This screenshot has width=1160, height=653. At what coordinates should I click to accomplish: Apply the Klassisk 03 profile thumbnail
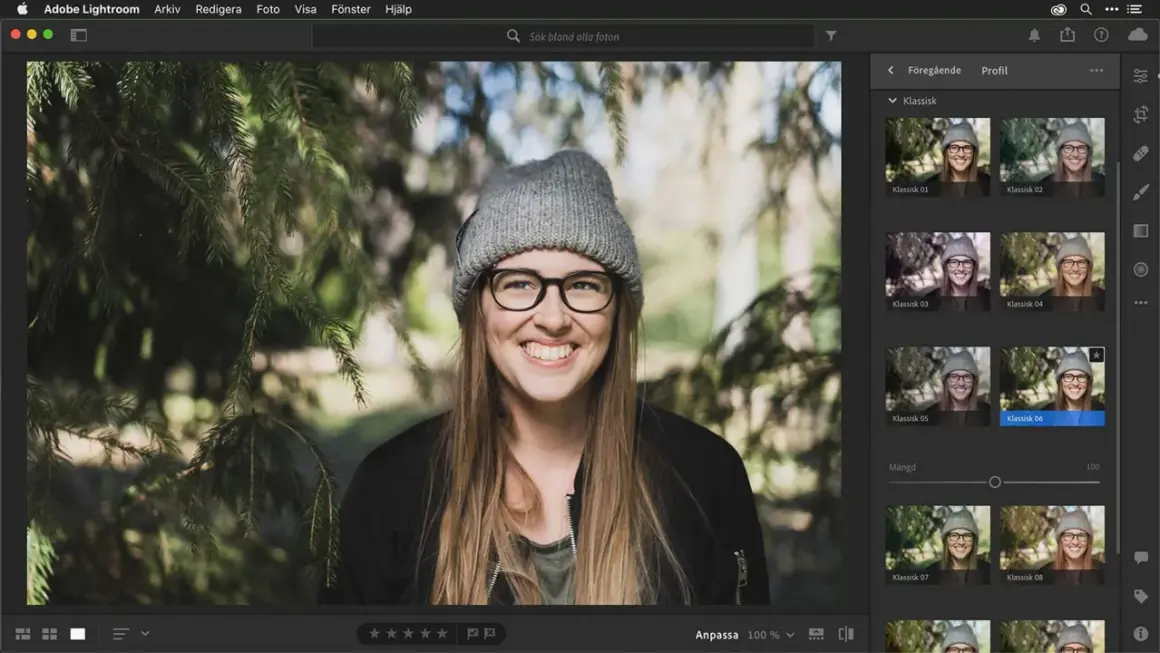[937, 271]
